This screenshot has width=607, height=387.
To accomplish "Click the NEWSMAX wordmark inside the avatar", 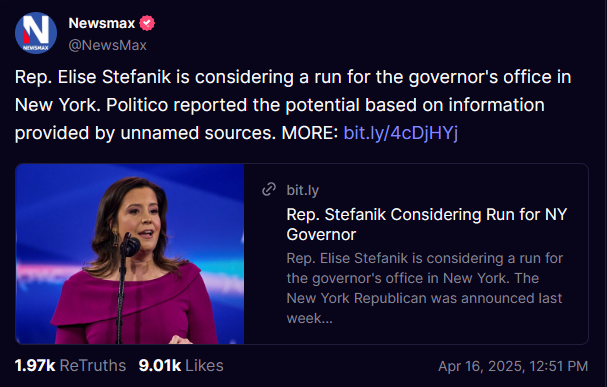I will tap(35, 48).
